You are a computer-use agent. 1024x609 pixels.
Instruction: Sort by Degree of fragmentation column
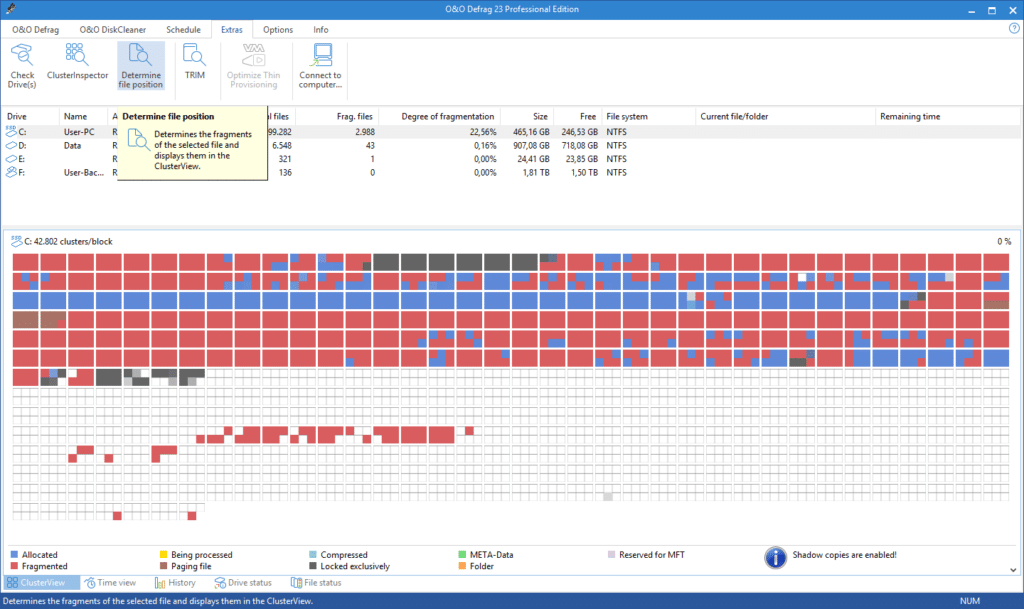[x=447, y=117]
